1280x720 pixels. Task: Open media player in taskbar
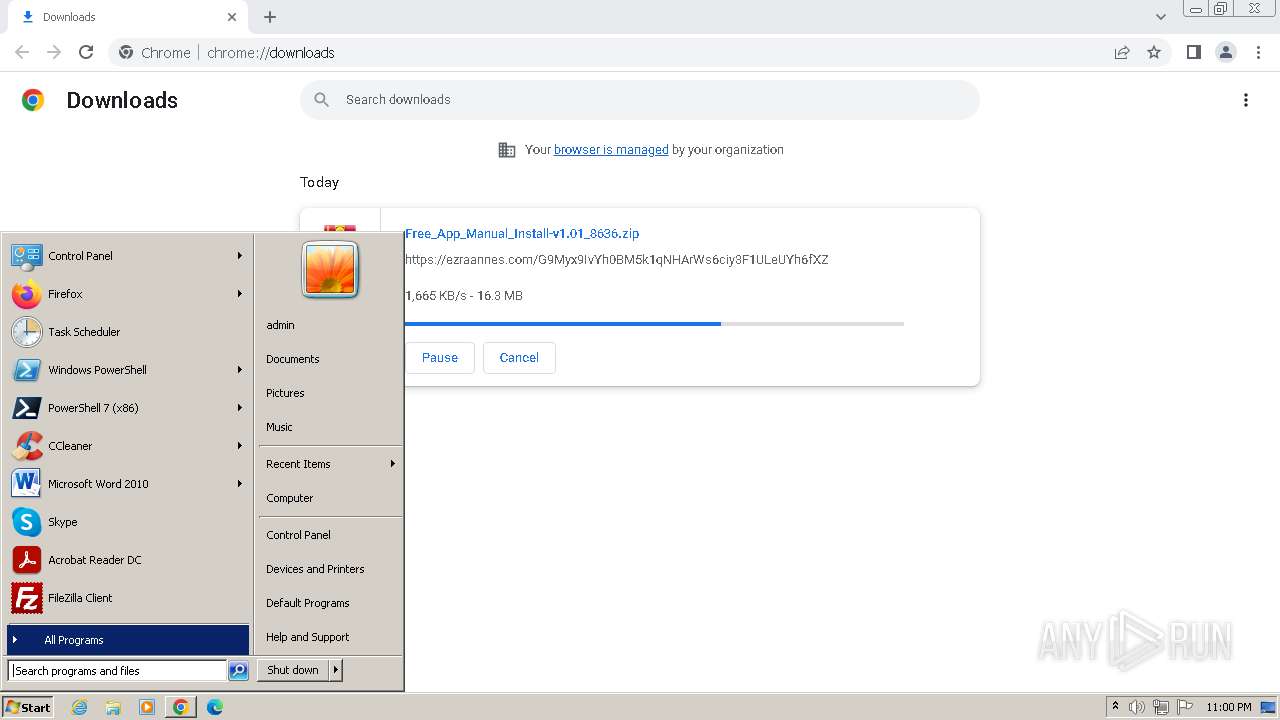pos(147,707)
